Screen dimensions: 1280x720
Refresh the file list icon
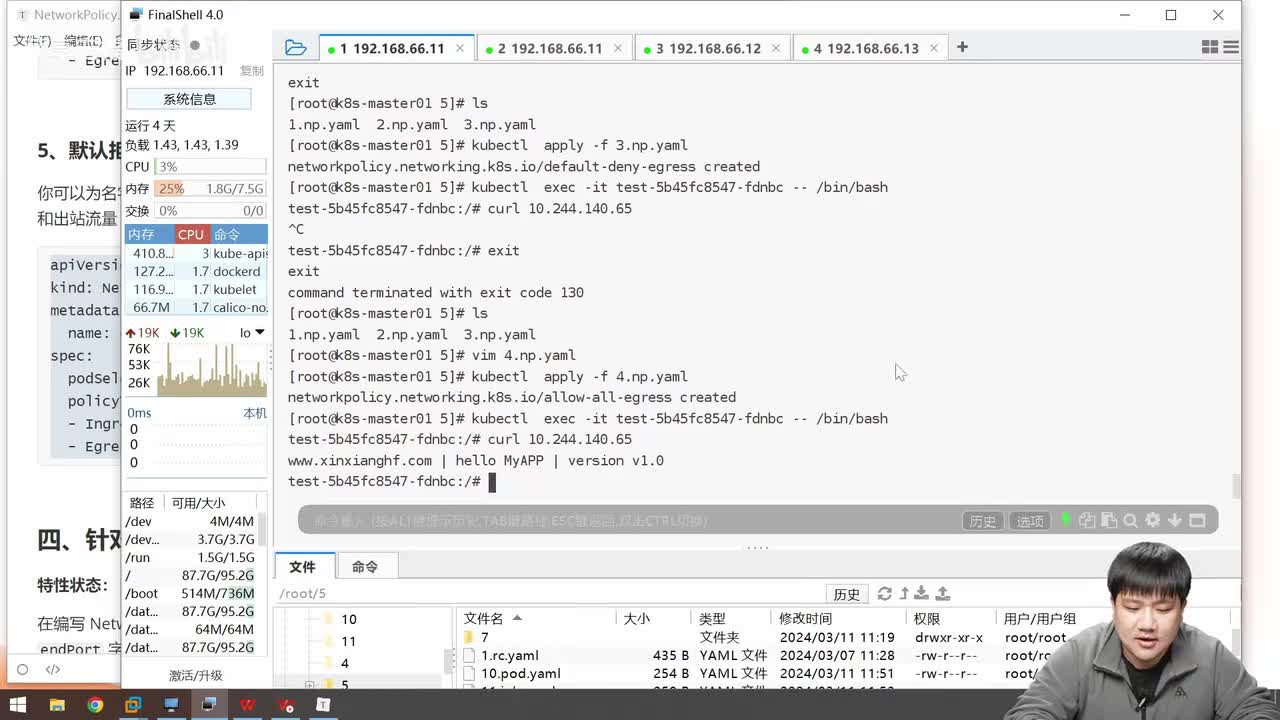pos(884,594)
